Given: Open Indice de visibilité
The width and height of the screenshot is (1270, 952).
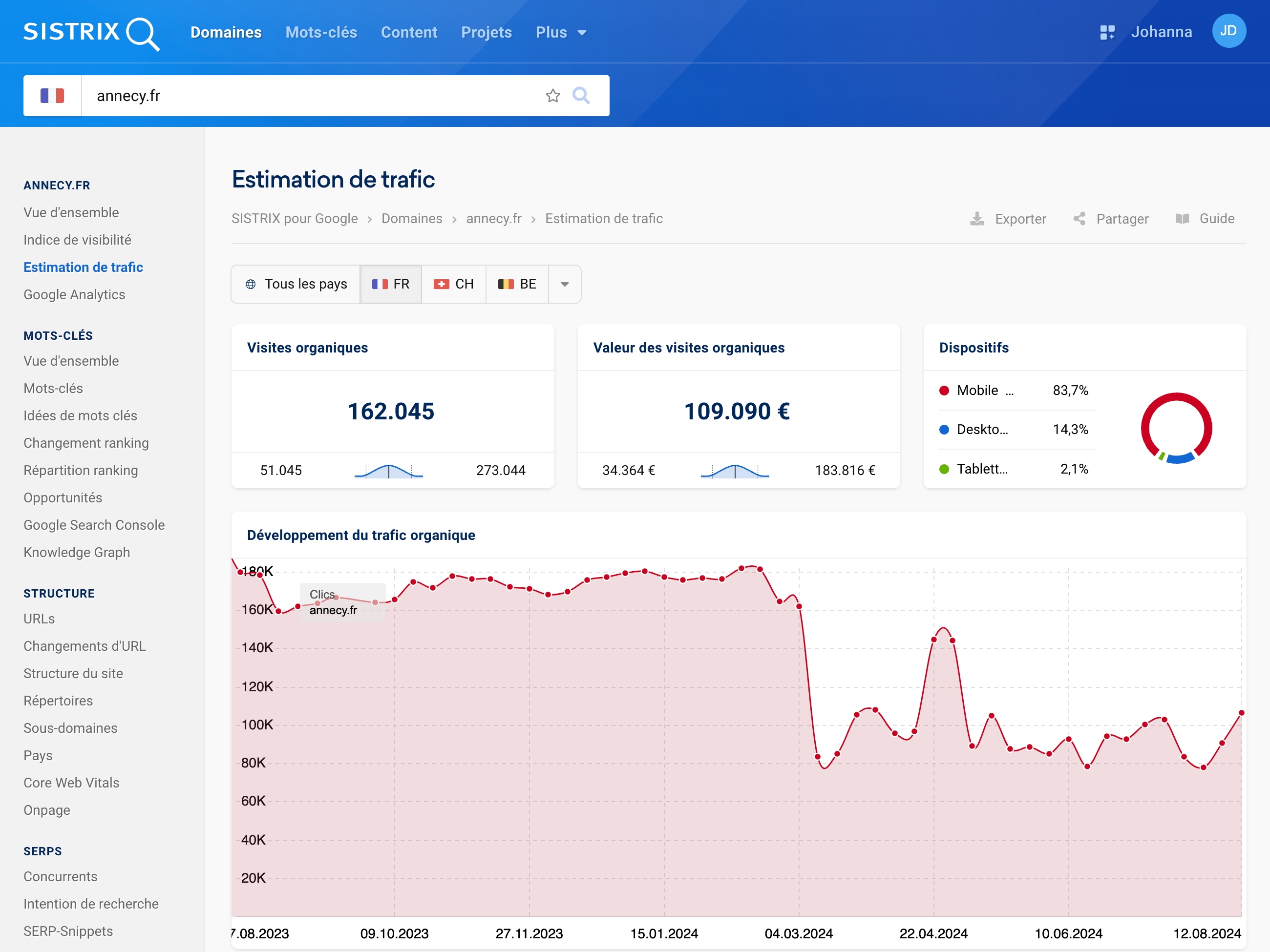Looking at the screenshot, I should click(x=78, y=240).
